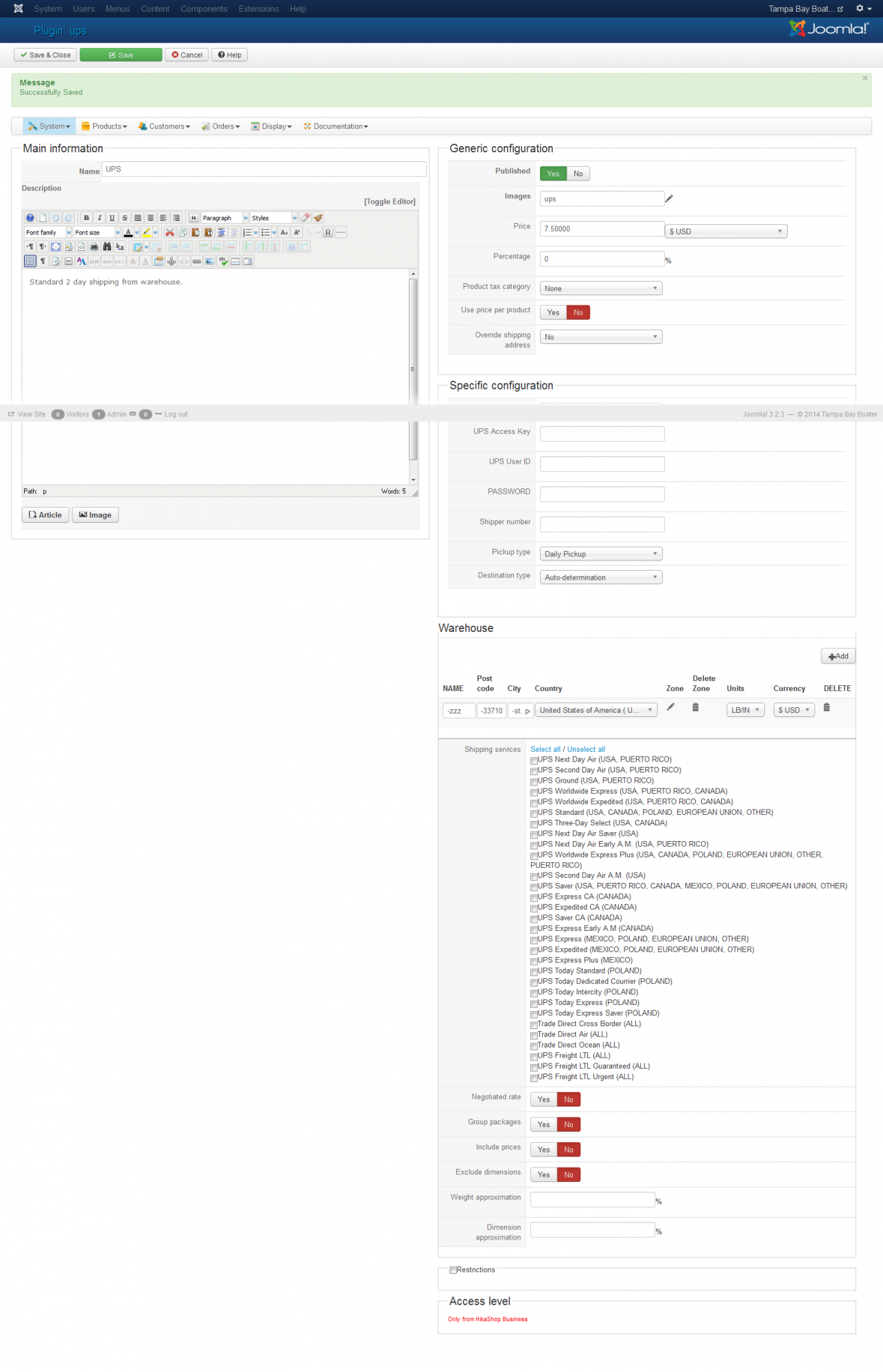This screenshot has height=1372, width=883.
Task: Click the spellcheck abc icon
Action: pos(223,261)
